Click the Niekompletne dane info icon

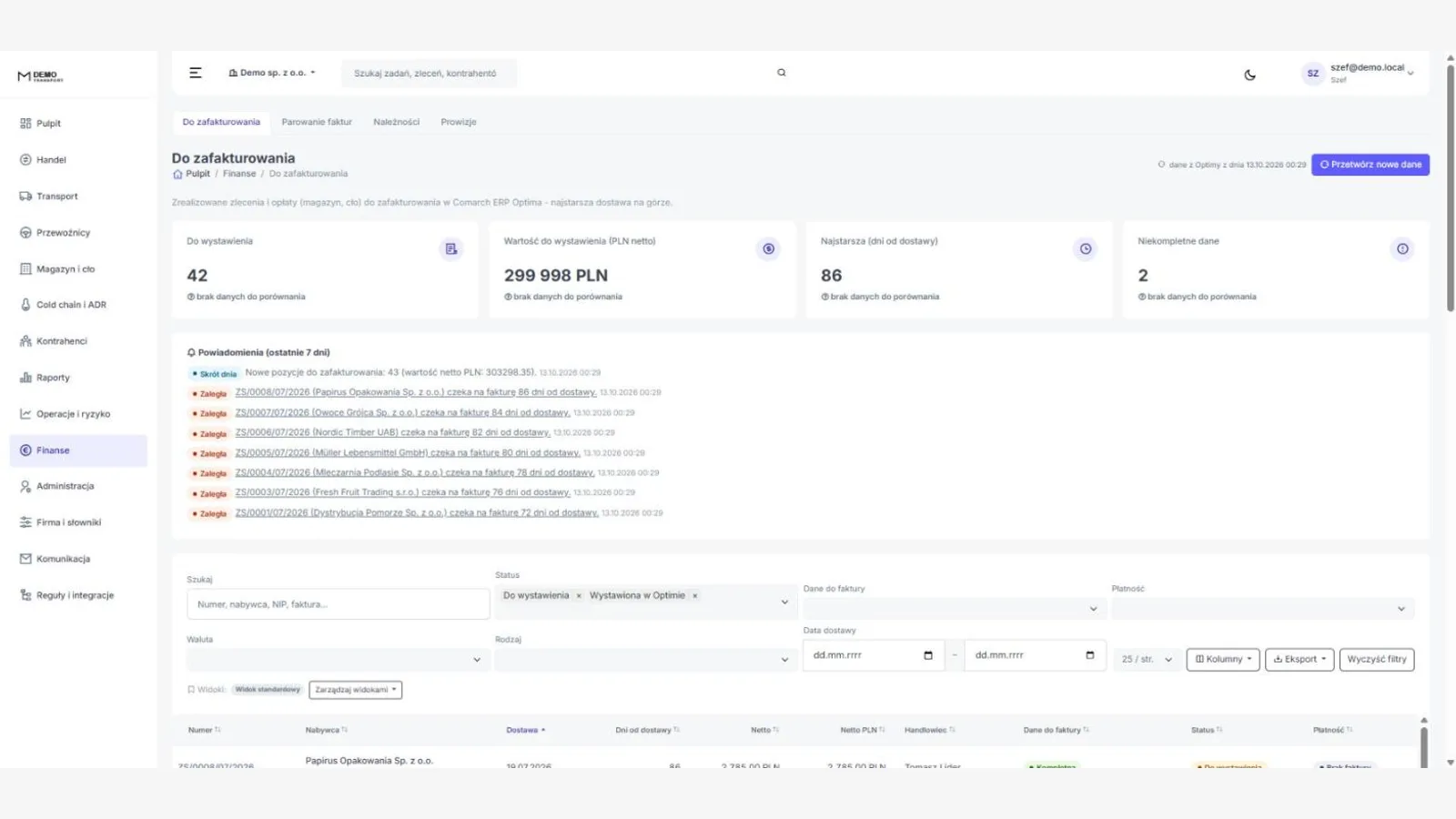pyautogui.click(x=1402, y=248)
